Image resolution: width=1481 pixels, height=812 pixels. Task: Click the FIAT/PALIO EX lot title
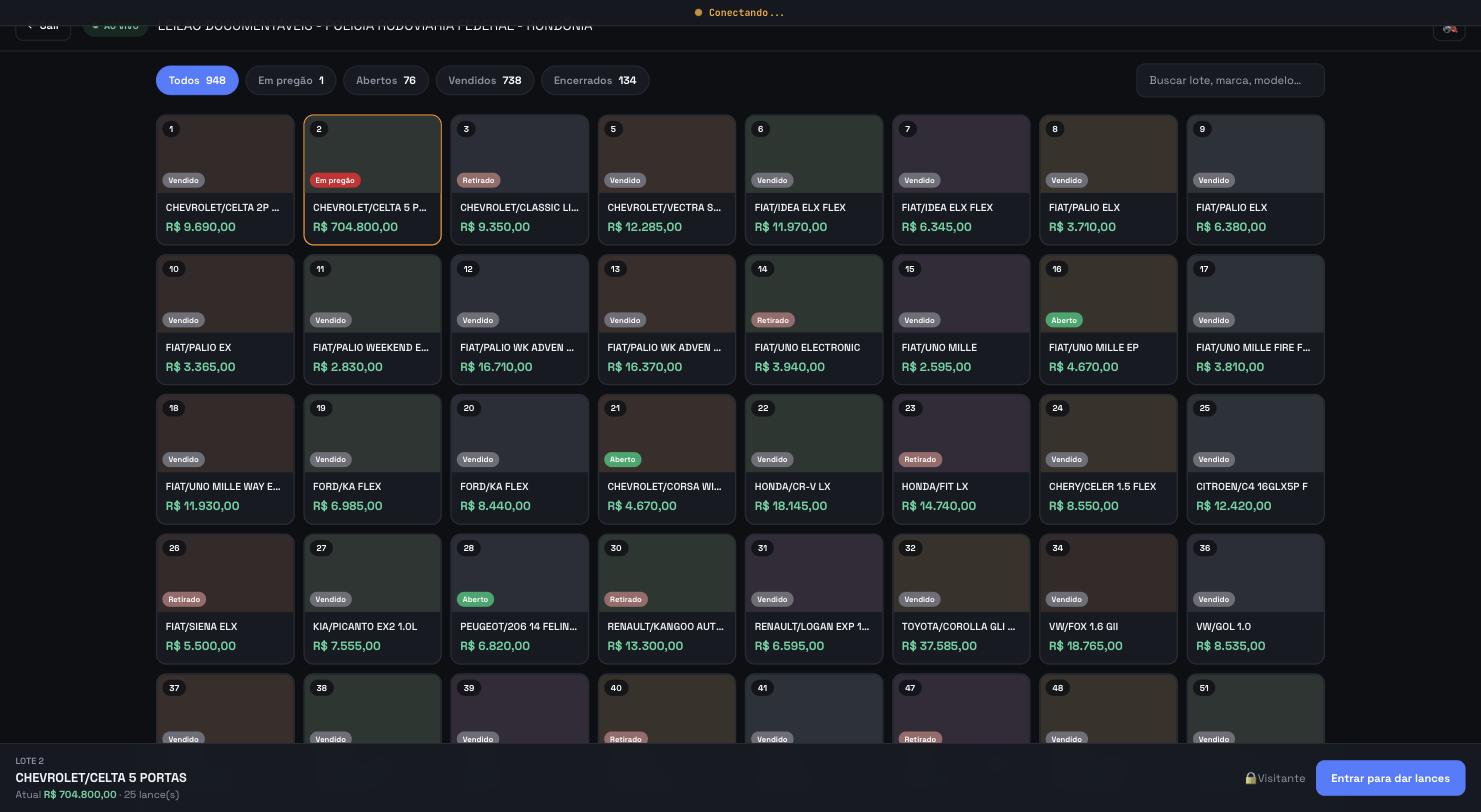[198, 348]
